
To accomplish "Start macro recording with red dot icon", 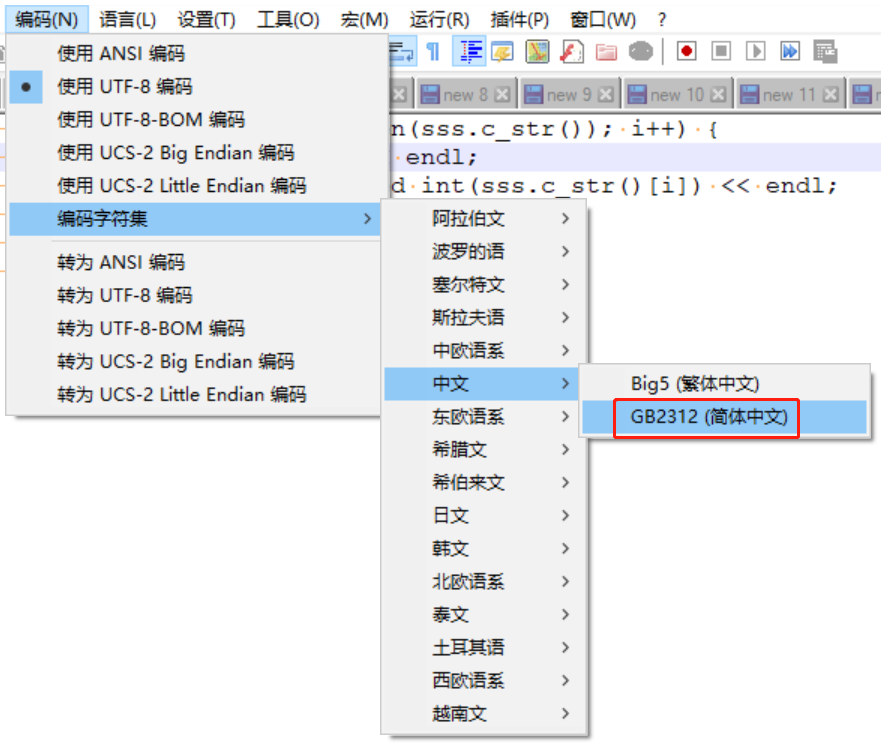I will click(687, 52).
